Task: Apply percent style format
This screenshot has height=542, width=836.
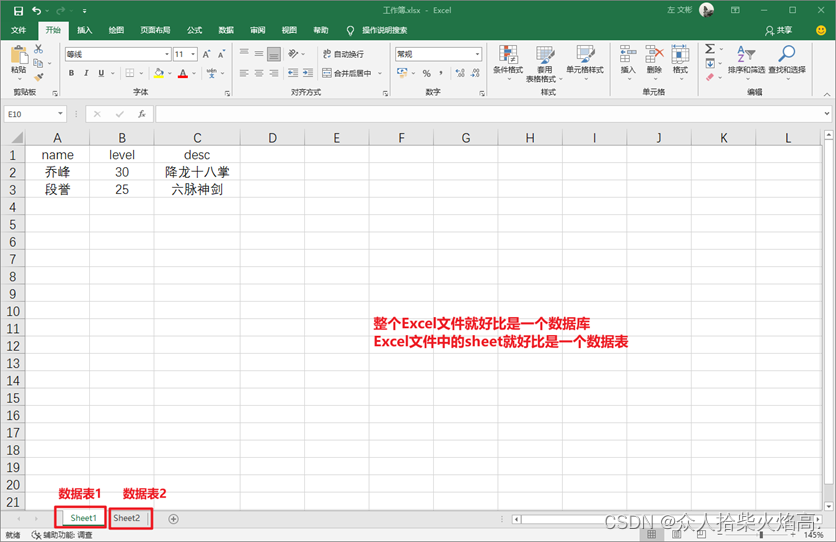Action: point(427,73)
